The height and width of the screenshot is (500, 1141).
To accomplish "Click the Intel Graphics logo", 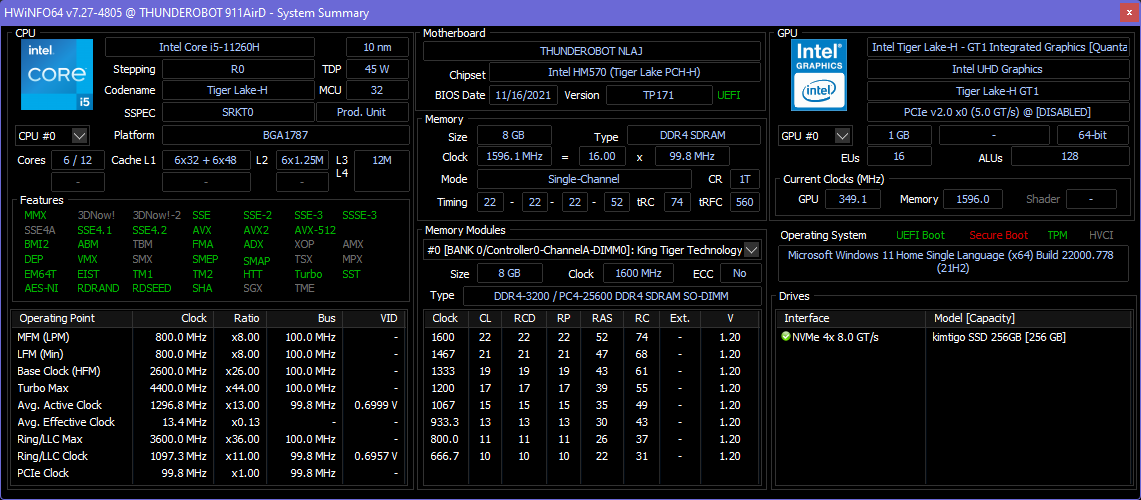I will [x=819, y=75].
